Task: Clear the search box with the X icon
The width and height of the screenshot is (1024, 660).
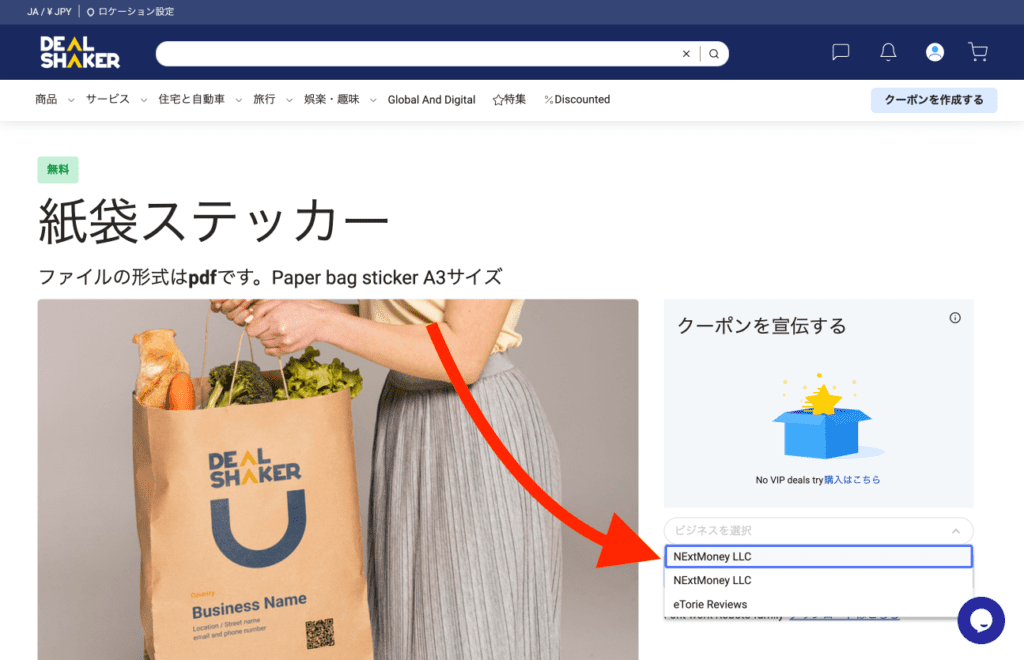Action: (x=686, y=54)
